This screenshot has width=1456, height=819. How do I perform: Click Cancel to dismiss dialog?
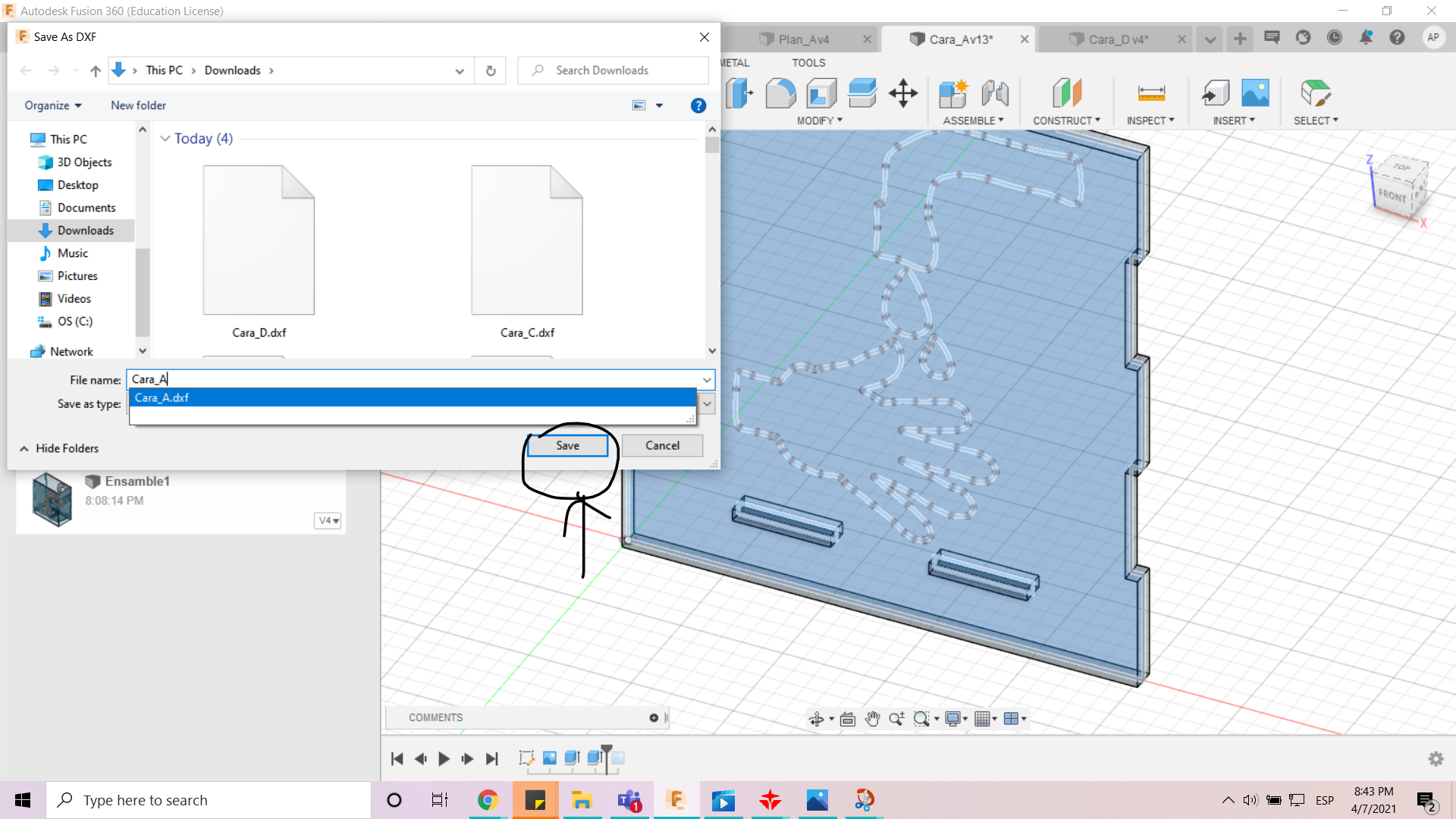tap(662, 446)
